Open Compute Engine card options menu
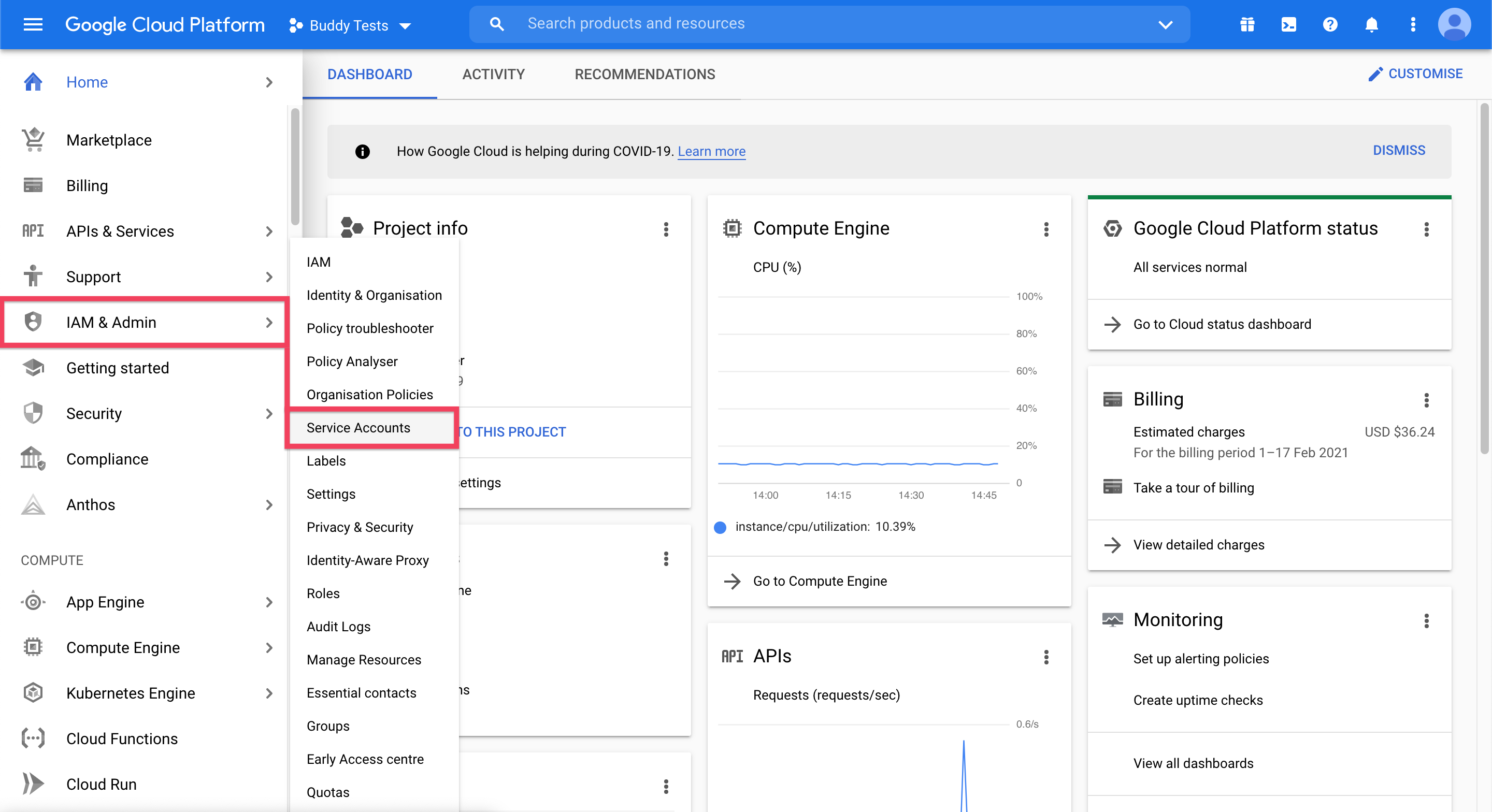This screenshot has height=812, width=1492. (x=1046, y=229)
